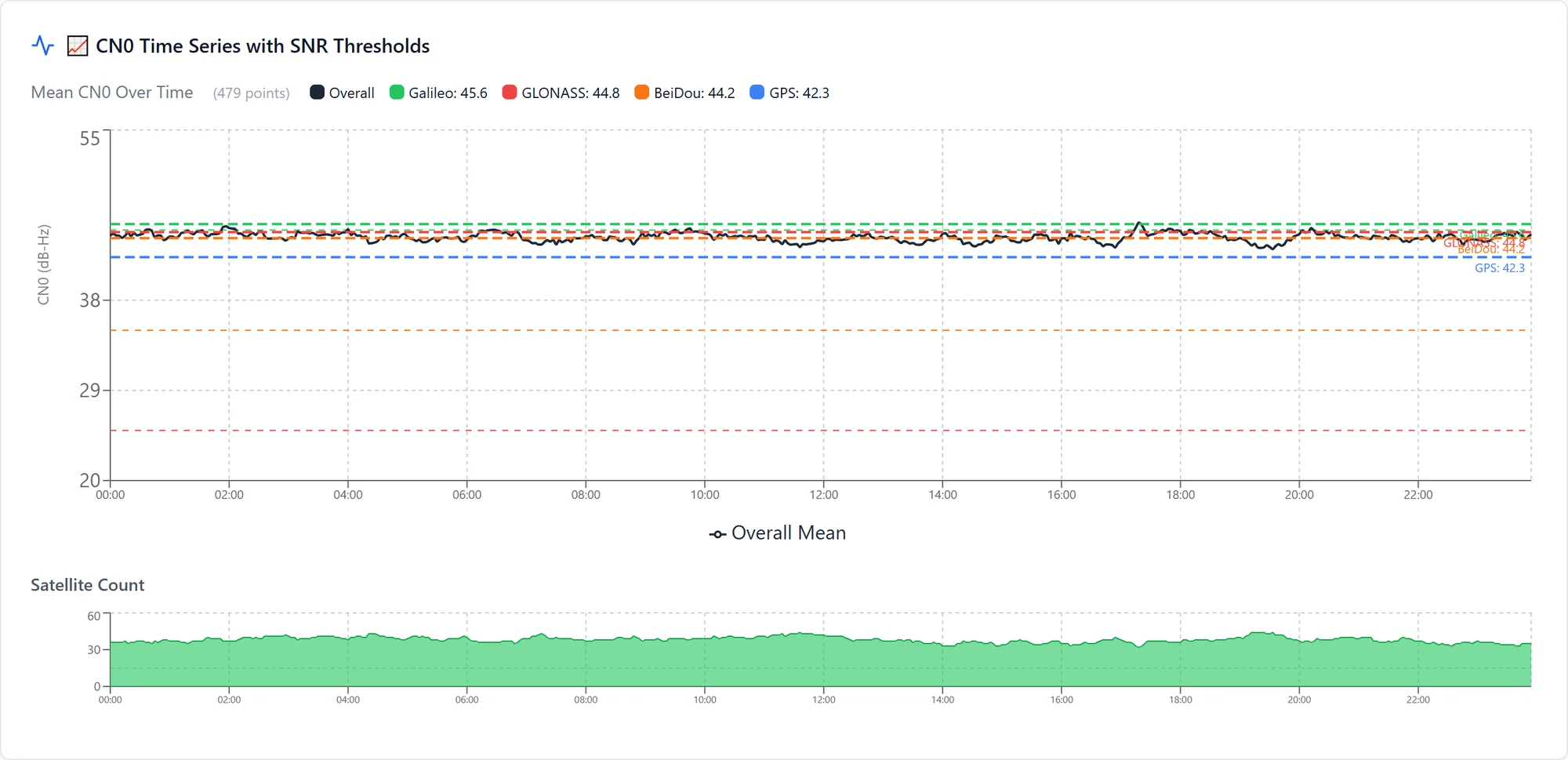
Task: Click the 60 value on satellite count axis
Action: pos(94,616)
